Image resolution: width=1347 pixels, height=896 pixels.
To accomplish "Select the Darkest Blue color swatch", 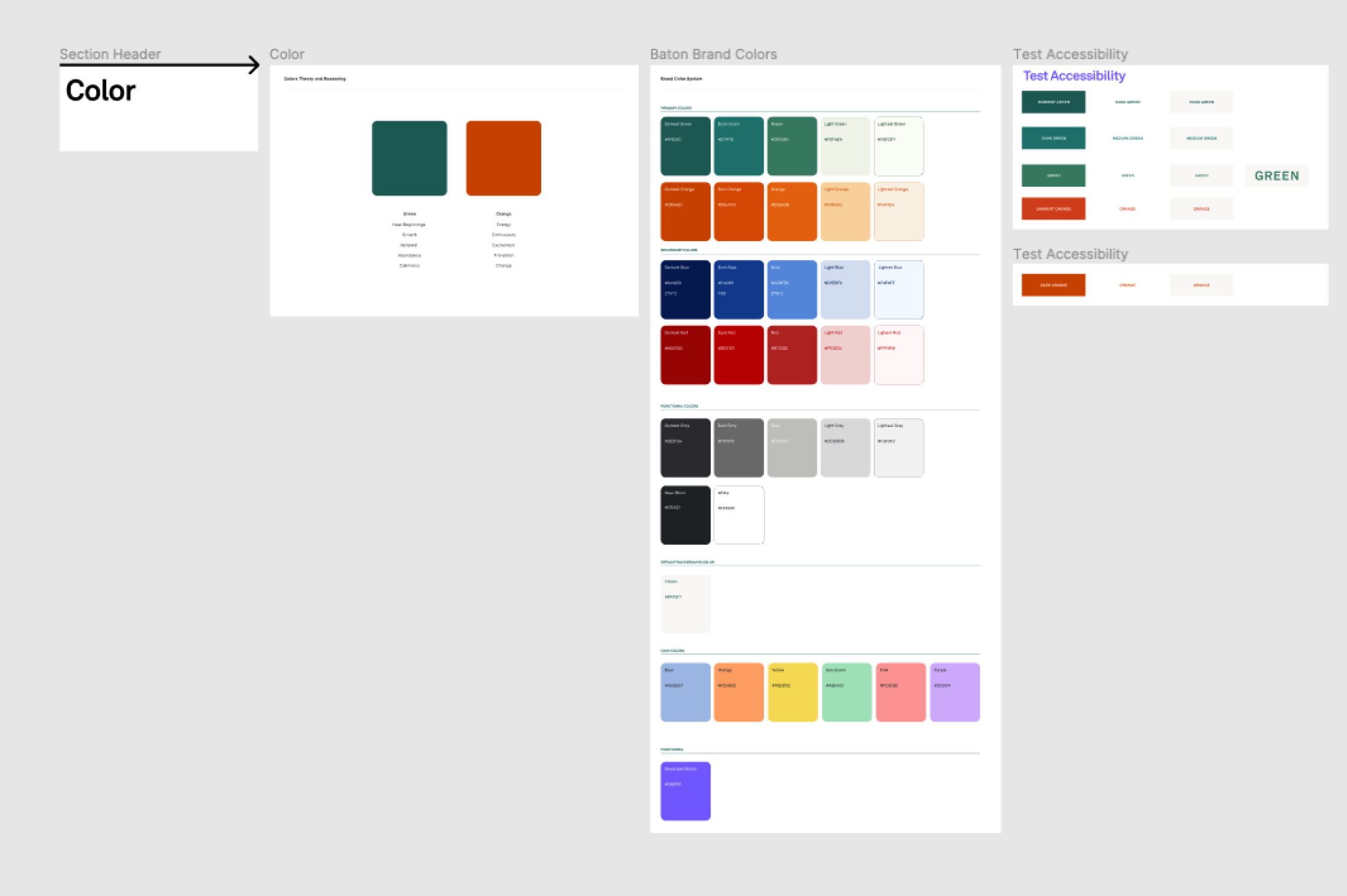I will (685, 289).
